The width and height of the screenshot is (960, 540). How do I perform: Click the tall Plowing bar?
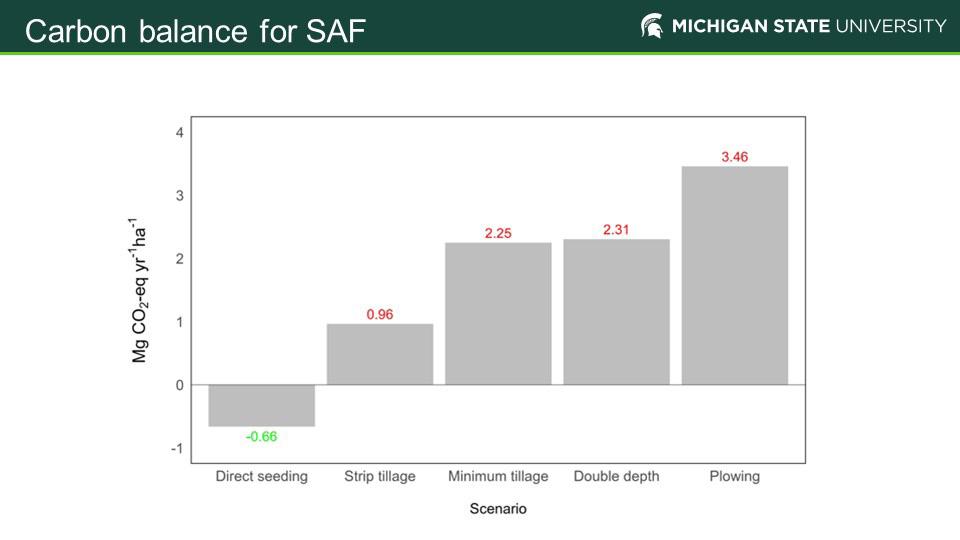735,275
